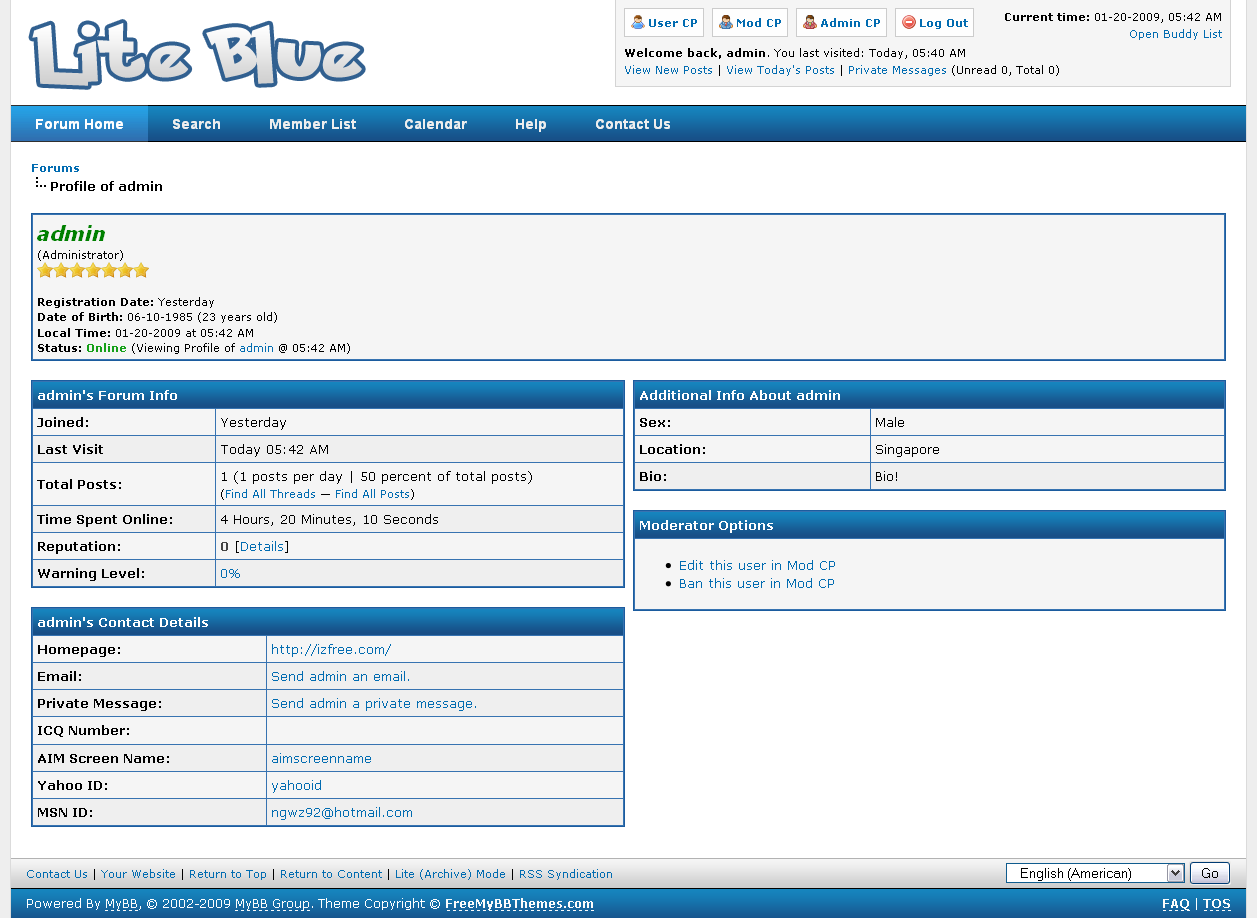Open Mod CP from the header
The width and height of the screenshot is (1257, 918).
click(x=750, y=23)
